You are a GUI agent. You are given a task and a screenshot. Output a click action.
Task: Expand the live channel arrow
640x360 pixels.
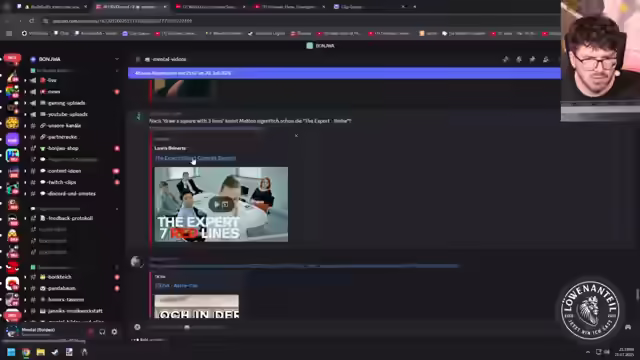point(25,80)
